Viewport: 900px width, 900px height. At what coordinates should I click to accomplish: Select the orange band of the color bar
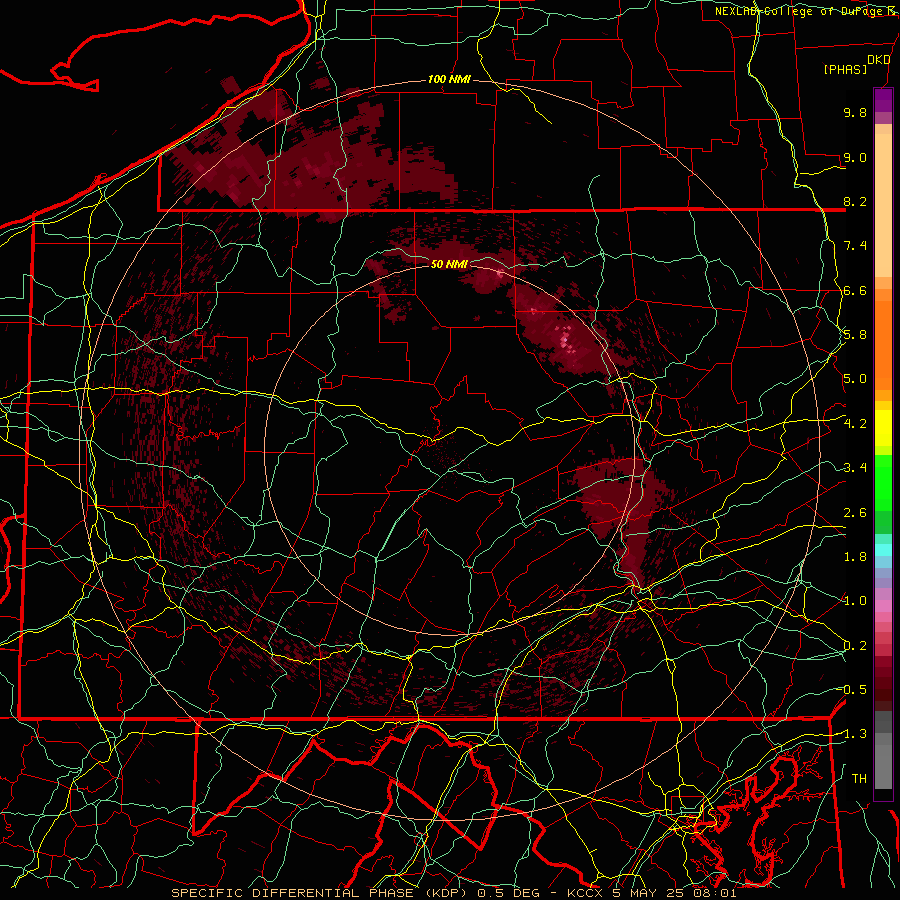(883, 344)
